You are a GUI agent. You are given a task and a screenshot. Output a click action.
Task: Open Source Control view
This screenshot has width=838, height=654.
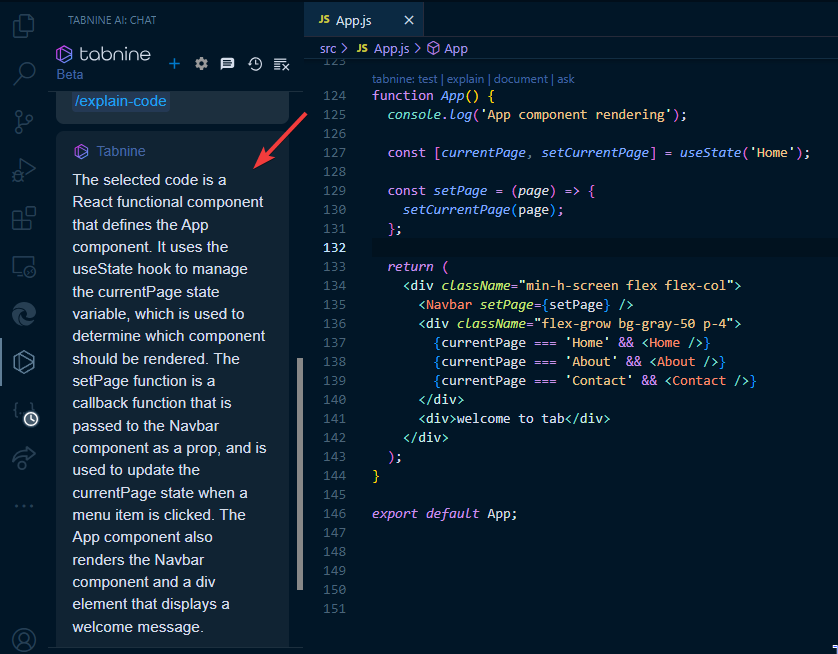pyautogui.click(x=24, y=122)
